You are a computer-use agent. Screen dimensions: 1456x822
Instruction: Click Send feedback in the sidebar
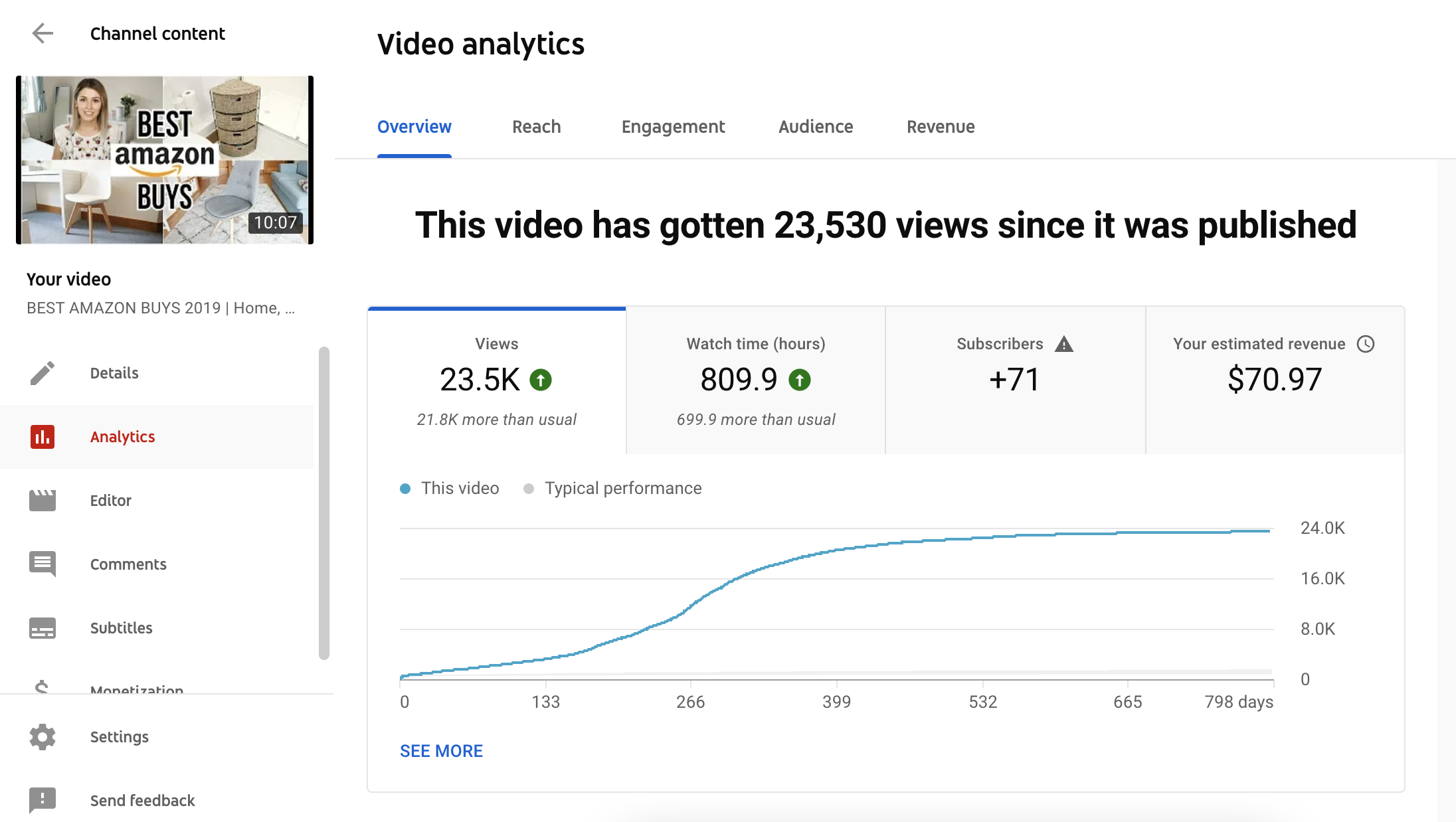[x=157, y=801]
